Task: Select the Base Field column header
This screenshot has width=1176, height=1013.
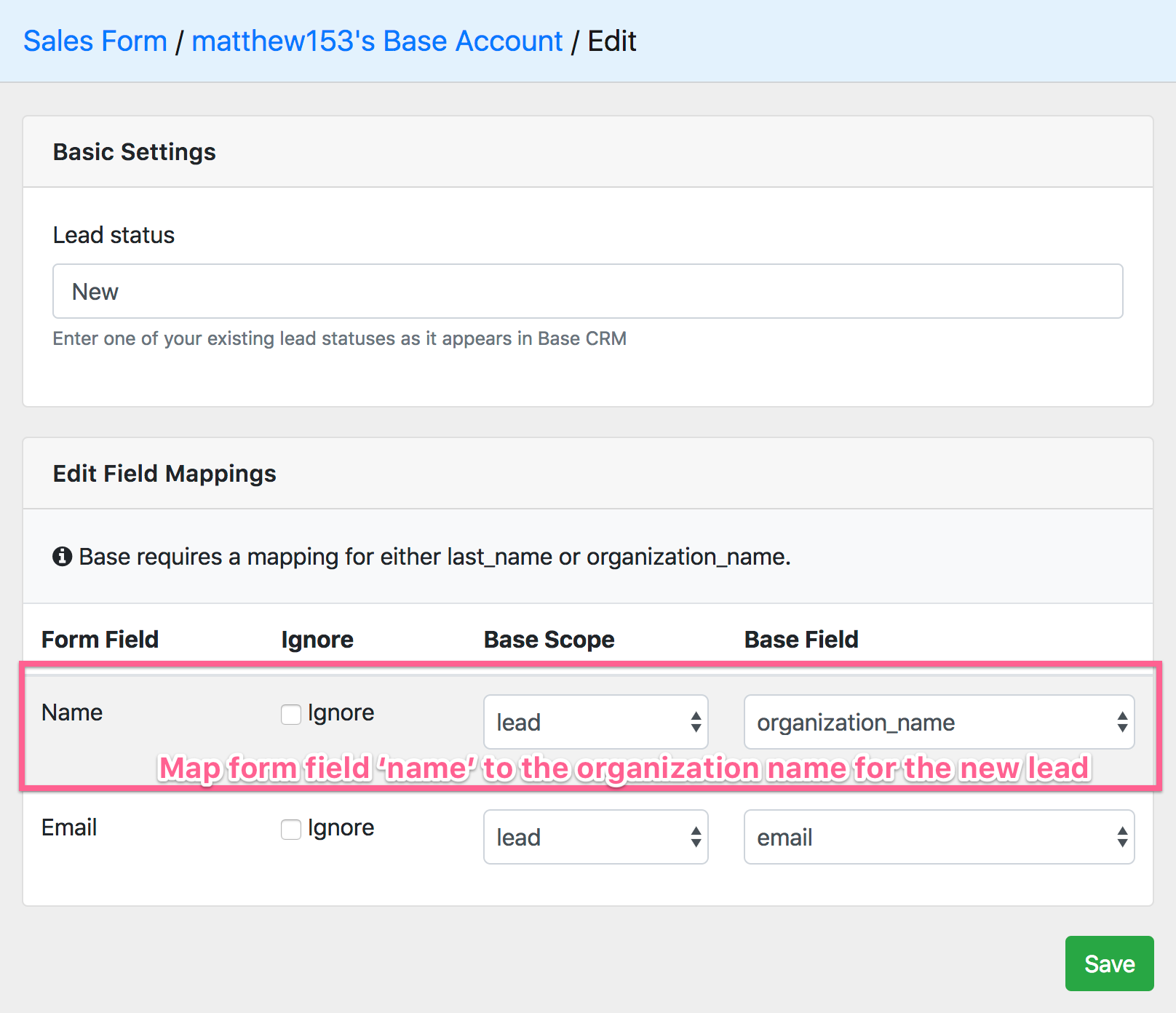Action: click(x=801, y=639)
